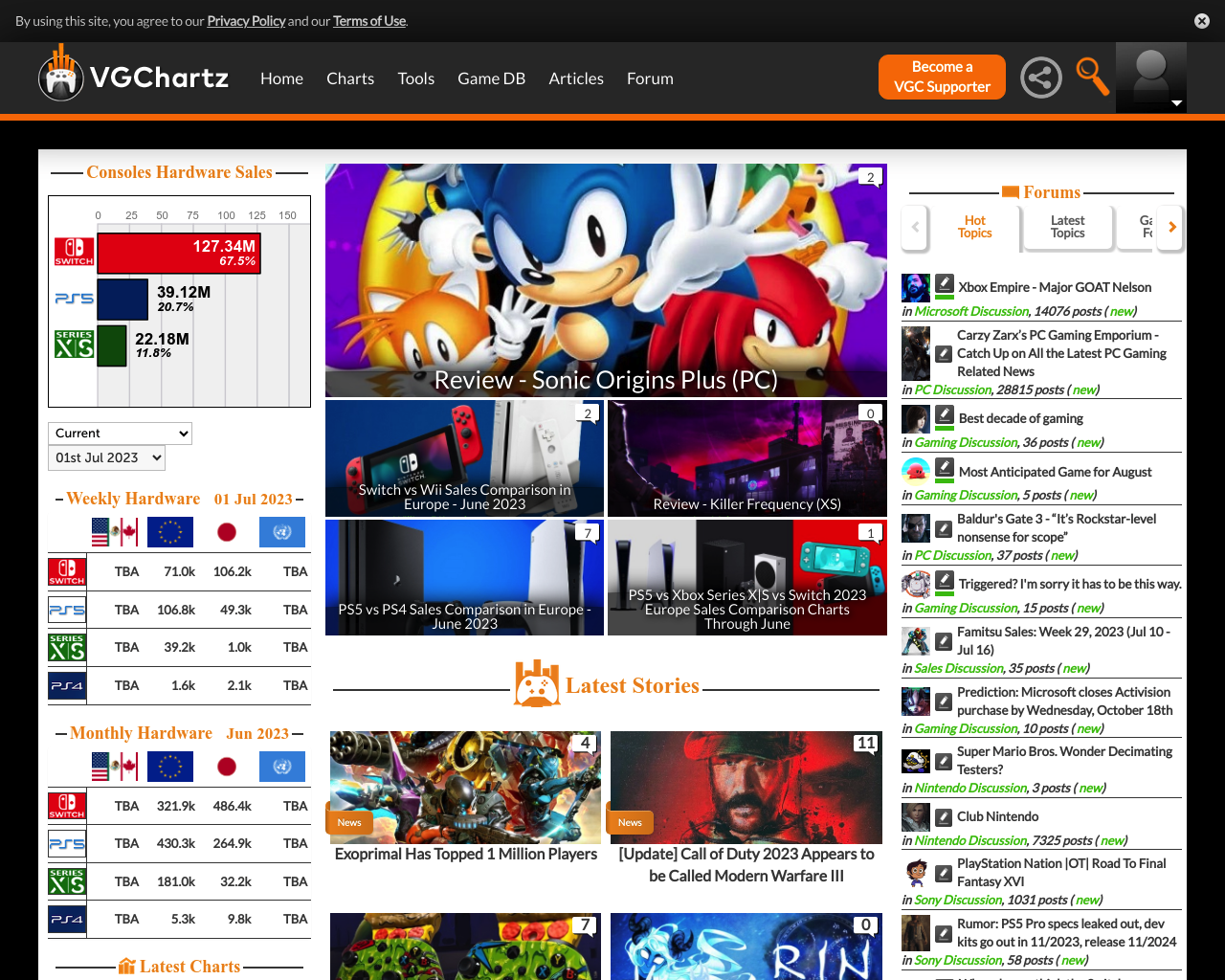The height and width of the screenshot is (980, 1225).
Task: Open the user profile avatar menu
Action: 1151,78
